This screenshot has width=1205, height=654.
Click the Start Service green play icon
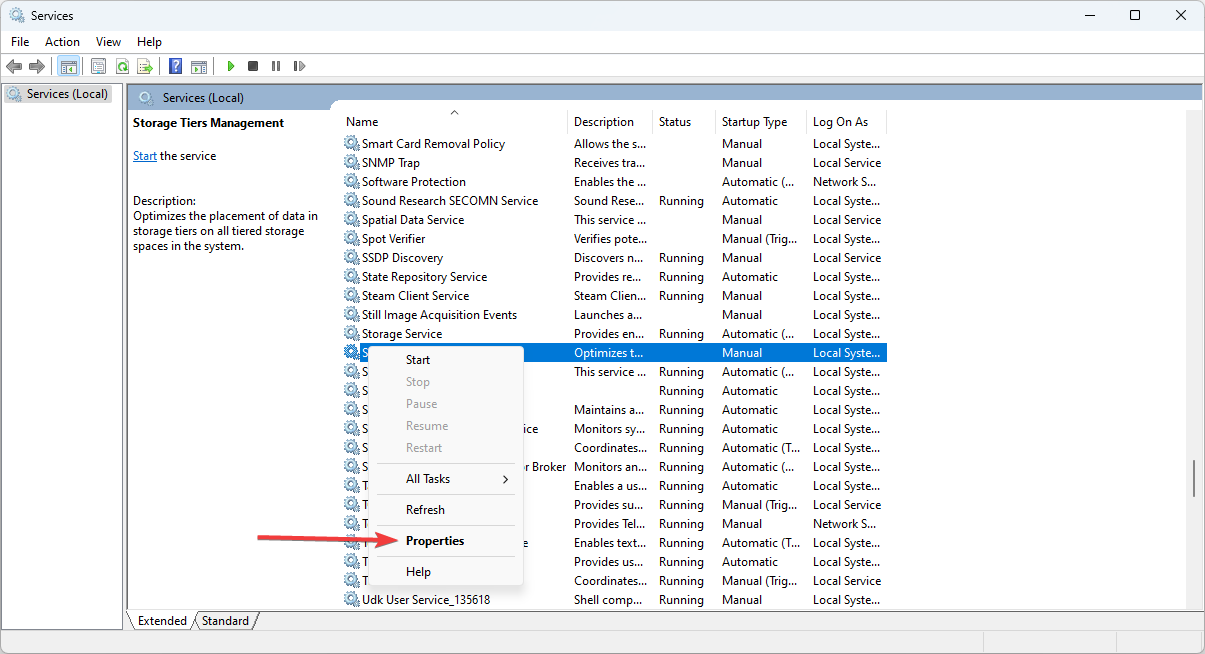click(x=230, y=66)
